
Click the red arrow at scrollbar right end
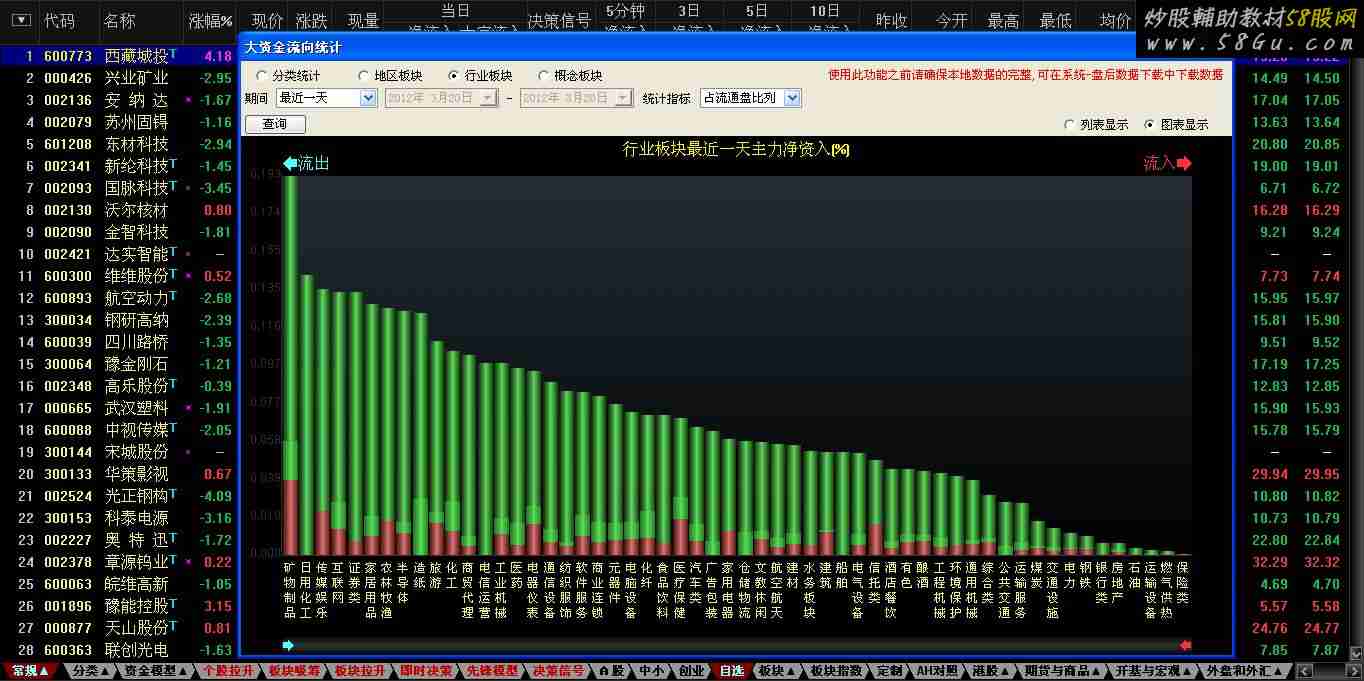[1186, 645]
